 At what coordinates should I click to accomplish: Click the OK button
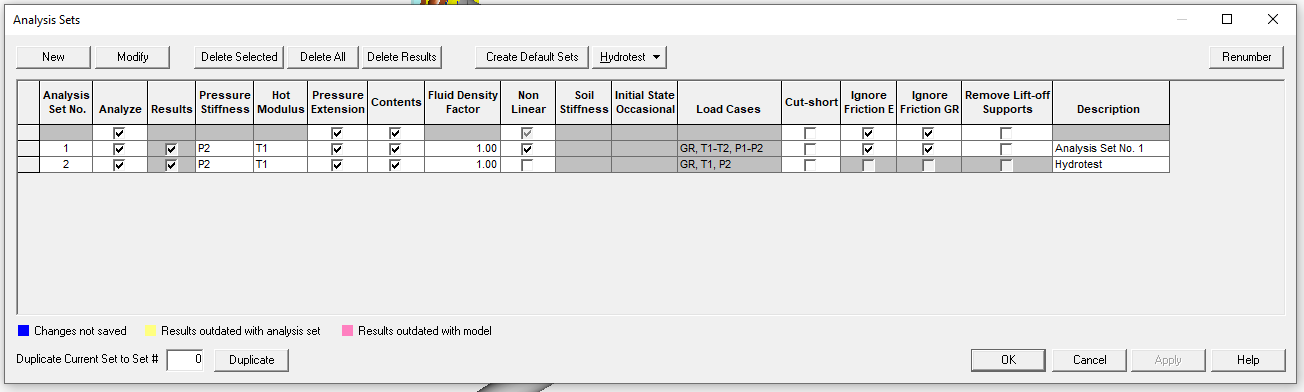pos(1009,359)
